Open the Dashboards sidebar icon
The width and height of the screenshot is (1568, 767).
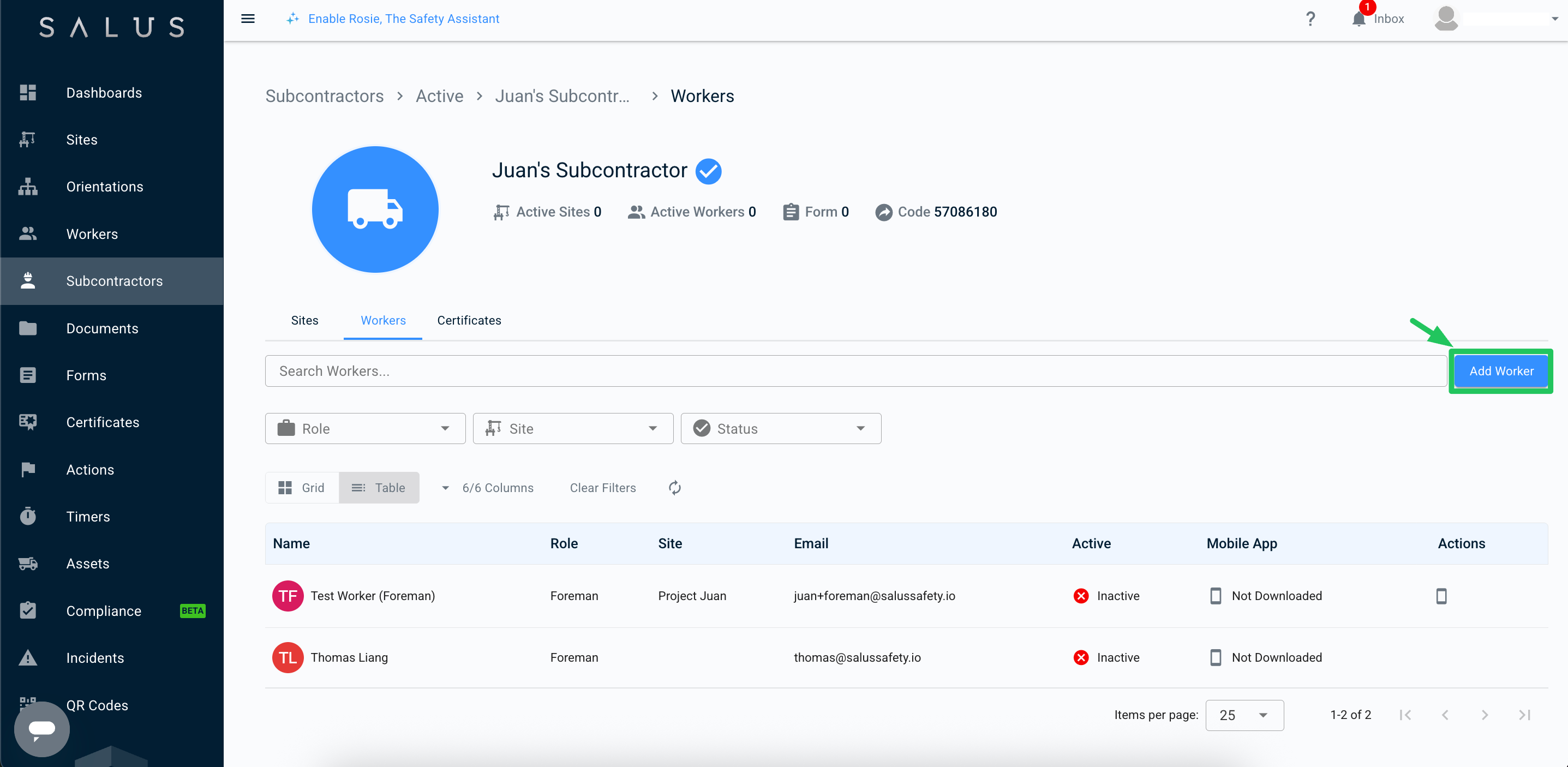click(28, 93)
